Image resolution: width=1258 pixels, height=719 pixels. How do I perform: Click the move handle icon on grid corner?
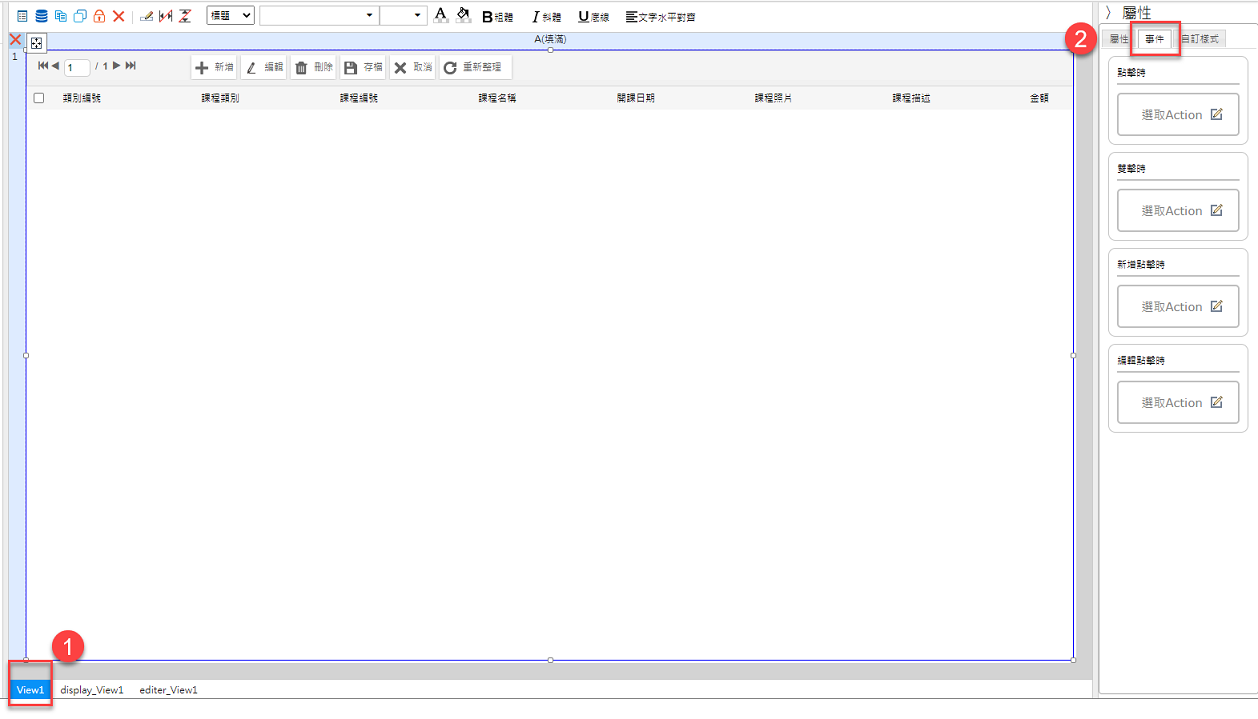coord(35,43)
